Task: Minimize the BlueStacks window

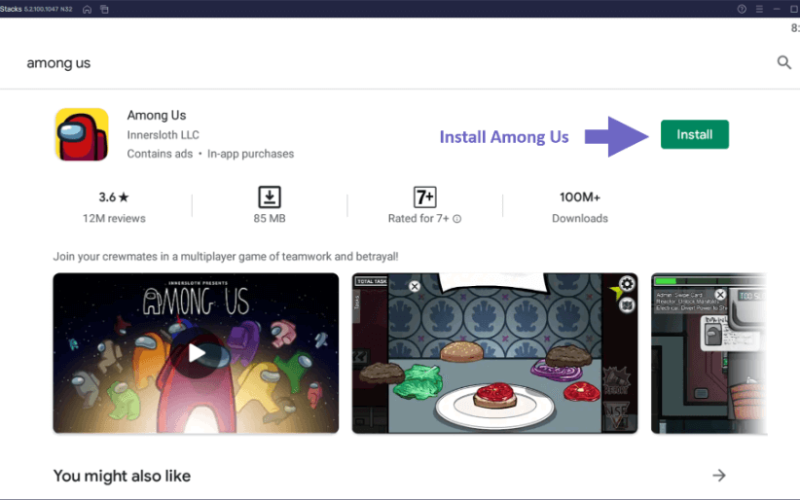Action: point(777,9)
